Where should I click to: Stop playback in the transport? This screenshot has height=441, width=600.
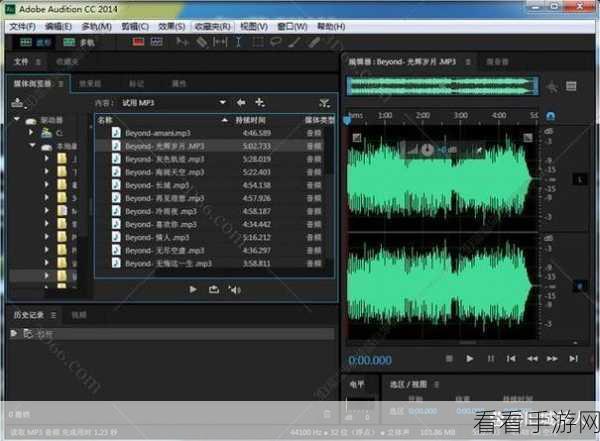[x=449, y=359]
